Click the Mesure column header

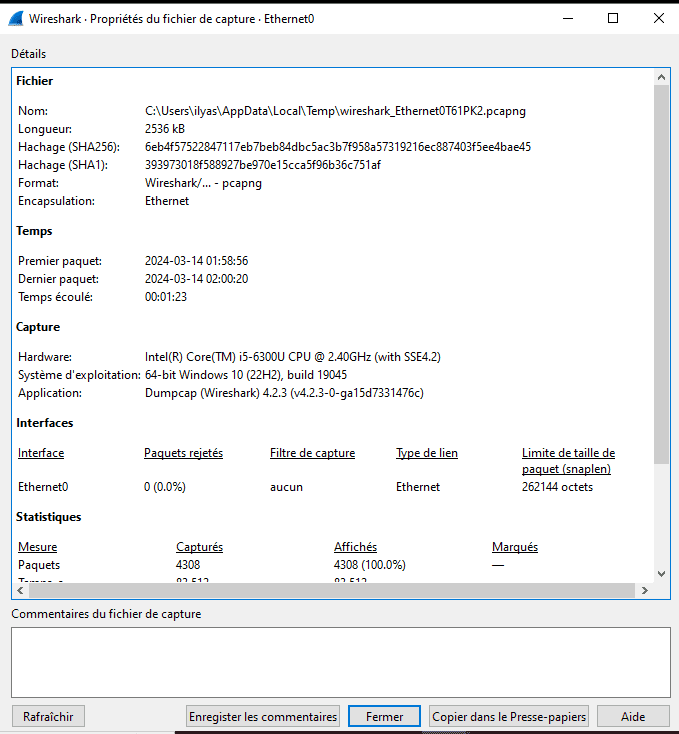click(37, 547)
